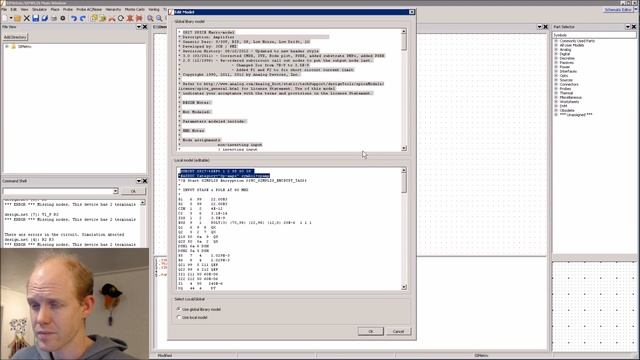The width and height of the screenshot is (640, 360).
Task: Click the black X close-document toolbar icon
Action: 27,18
